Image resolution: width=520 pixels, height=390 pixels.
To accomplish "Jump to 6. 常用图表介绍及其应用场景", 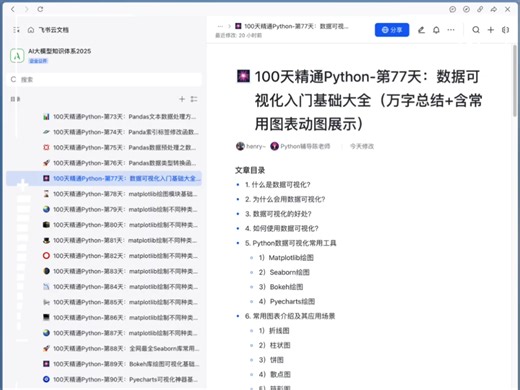I will [x=290, y=316].
